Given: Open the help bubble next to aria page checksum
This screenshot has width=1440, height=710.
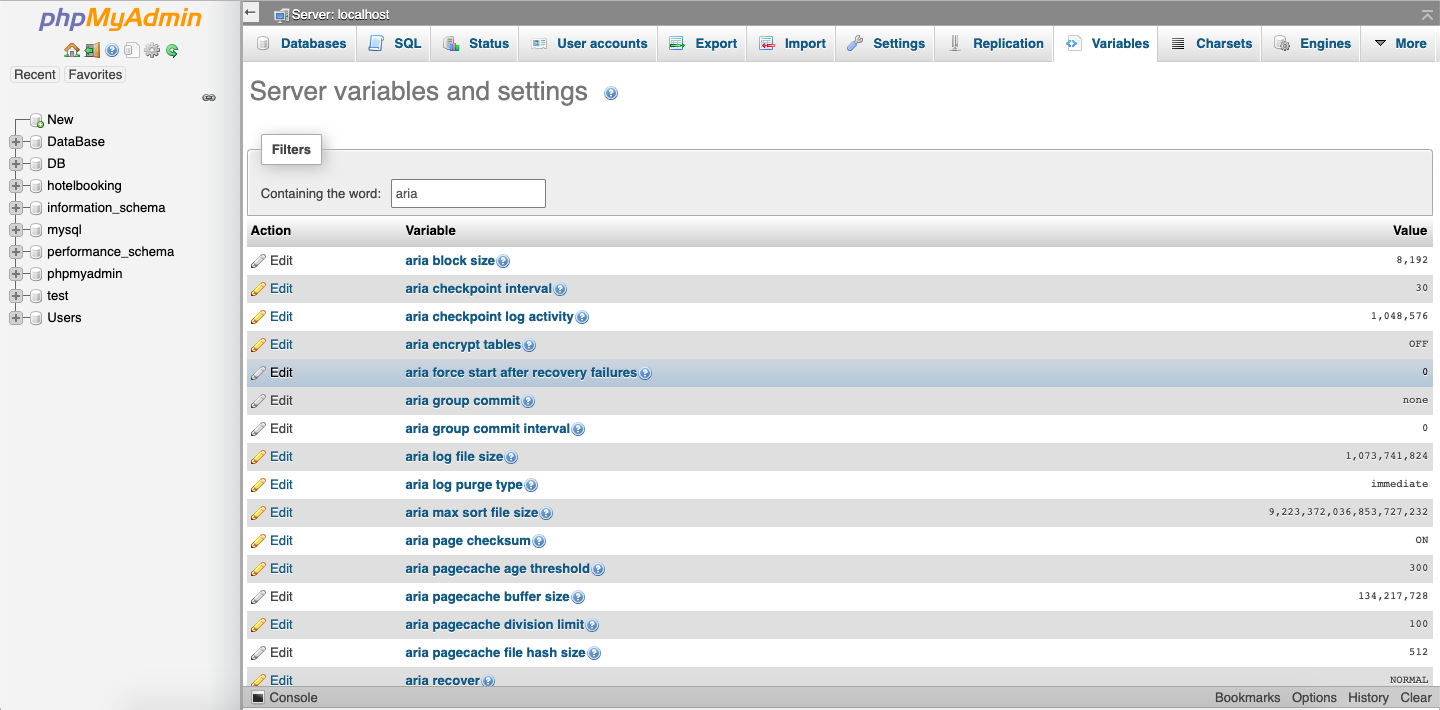Looking at the screenshot, I should click(539, 540).
